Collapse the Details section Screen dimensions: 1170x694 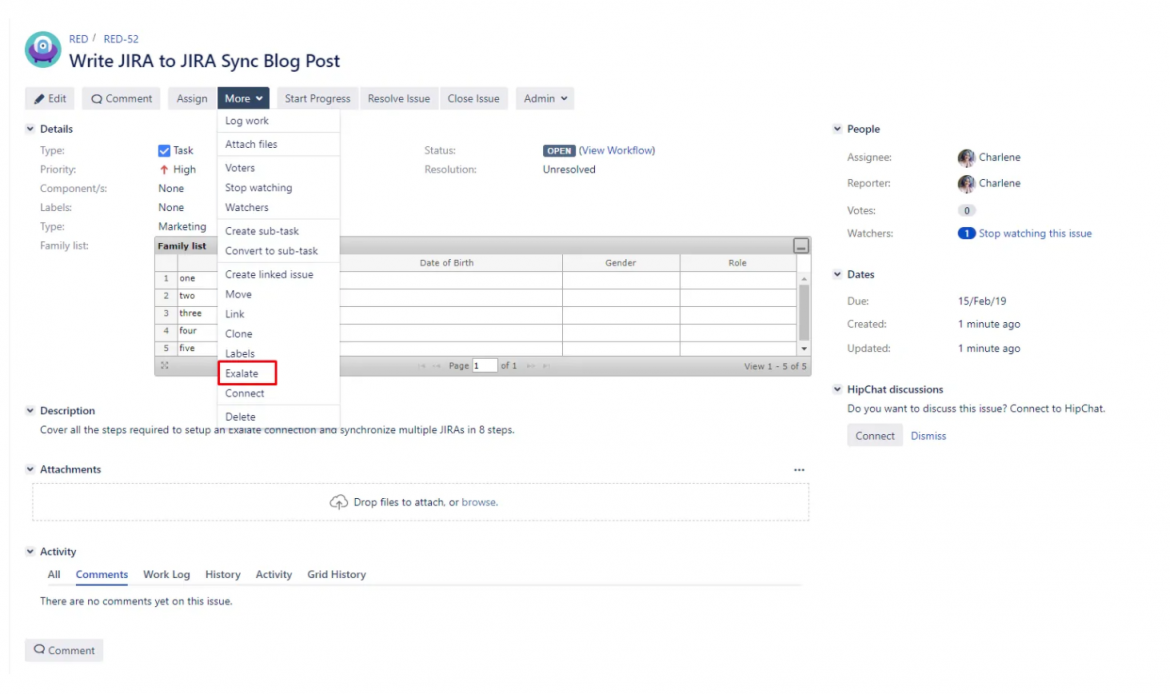31,129
